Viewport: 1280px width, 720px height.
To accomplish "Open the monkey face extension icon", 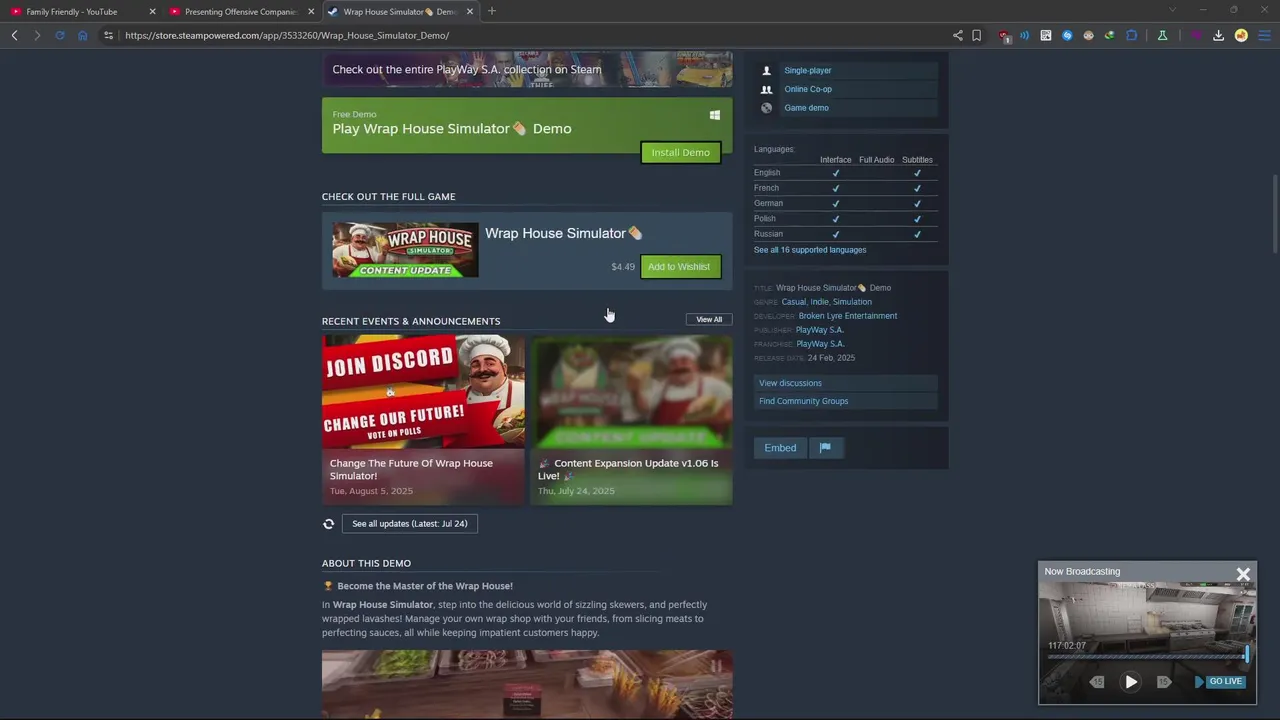I will (x=1089, y=35).
